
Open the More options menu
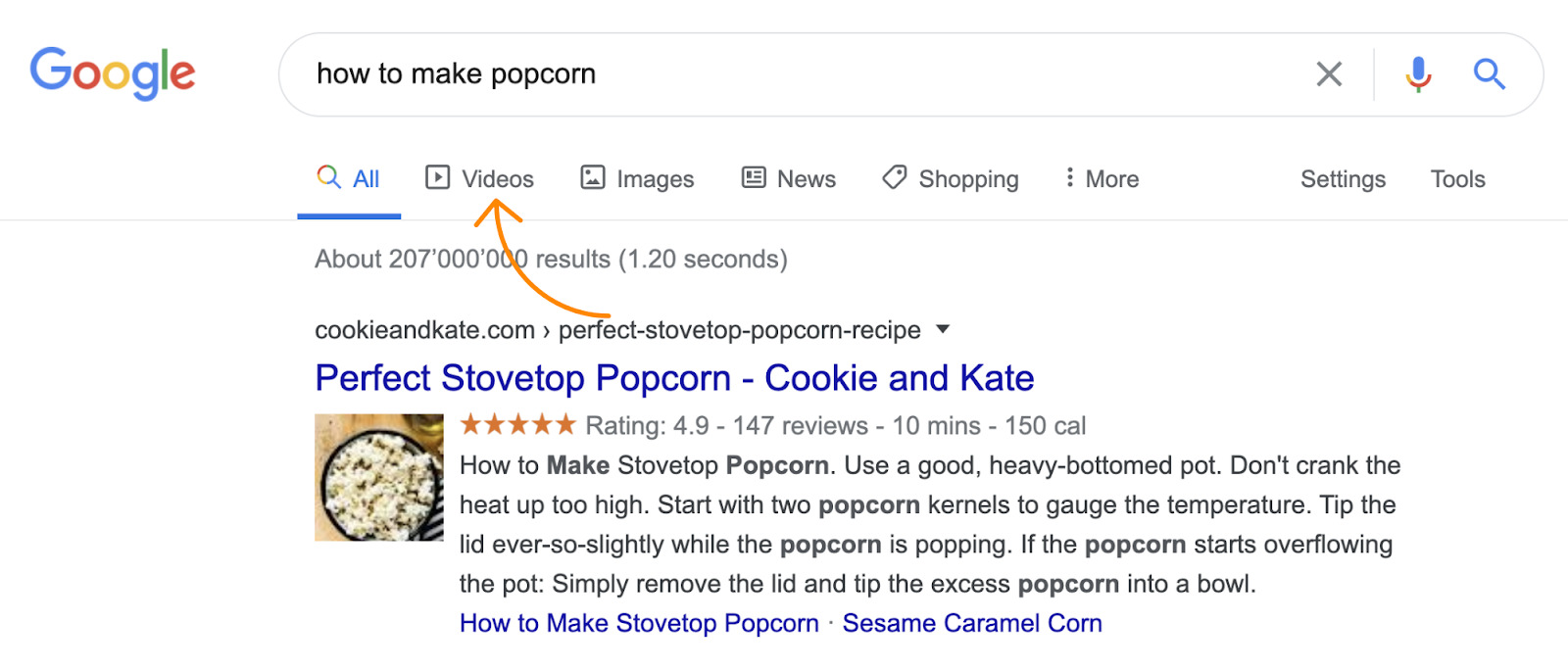coord(1102,179)
